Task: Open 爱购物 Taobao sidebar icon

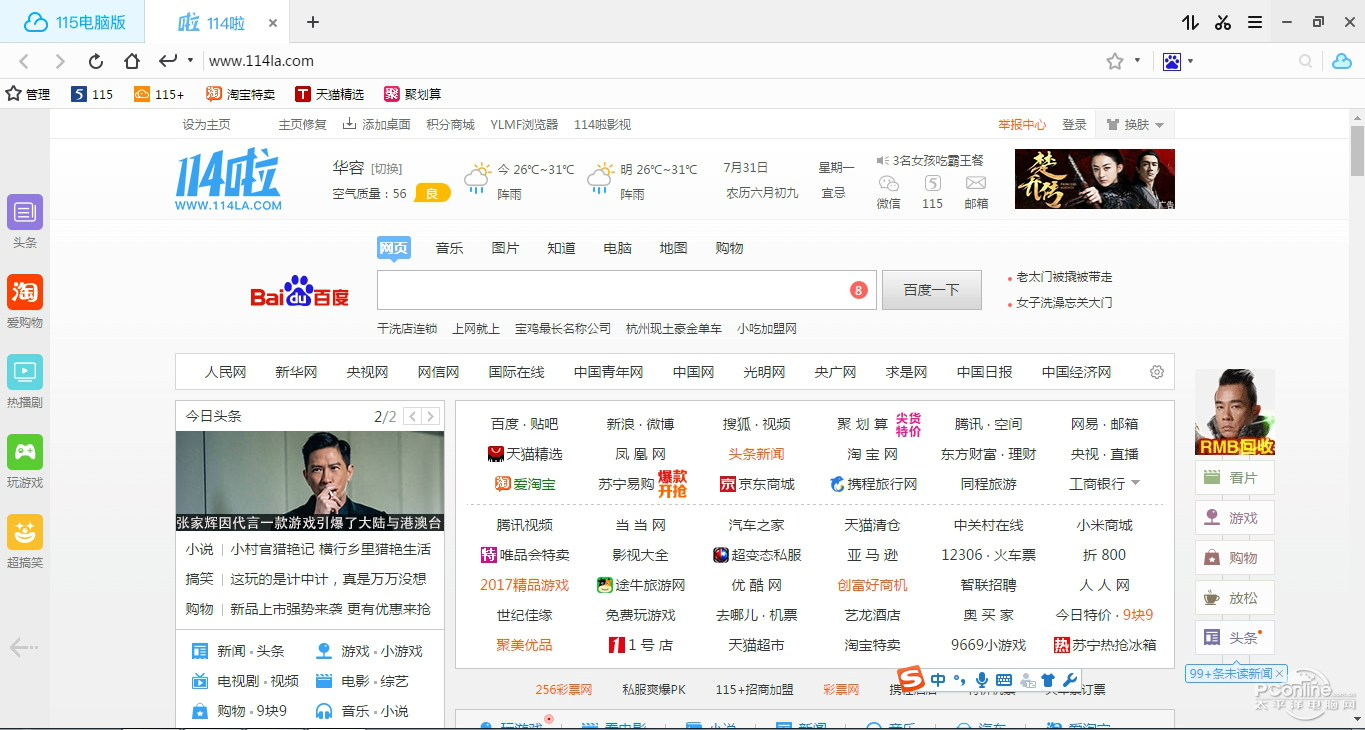Action: coord(25,293)
